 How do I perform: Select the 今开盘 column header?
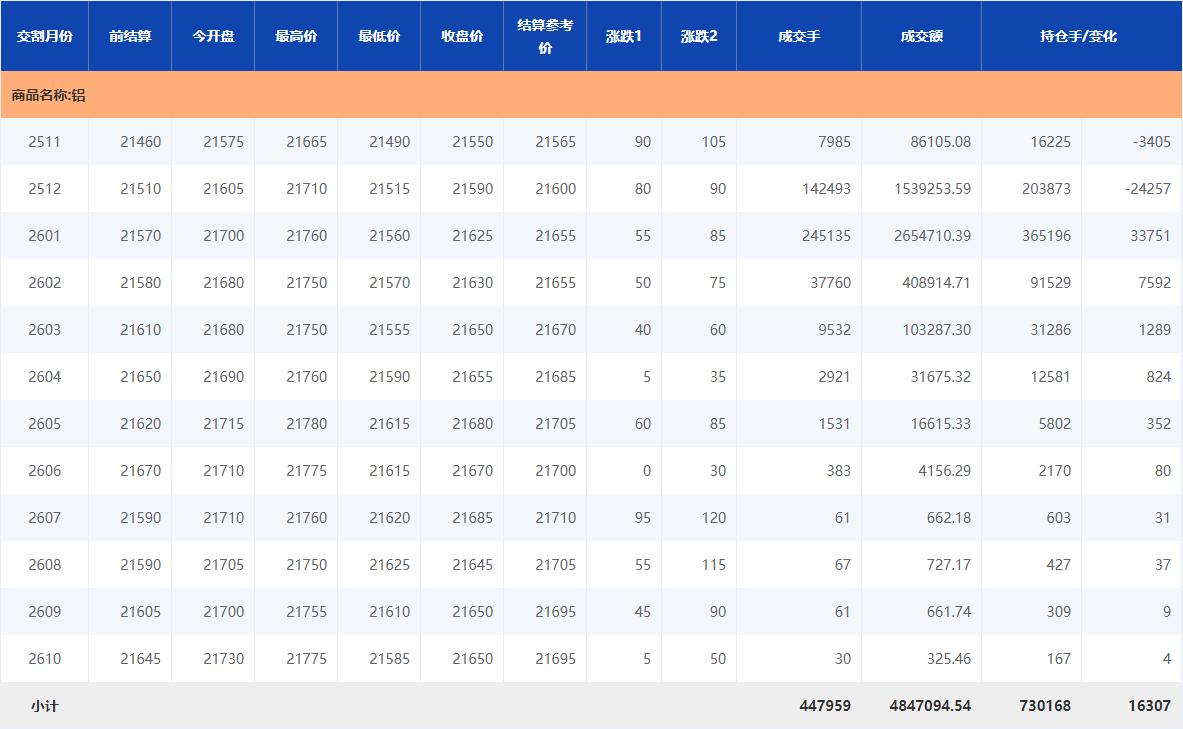click(x=213, y=36)
